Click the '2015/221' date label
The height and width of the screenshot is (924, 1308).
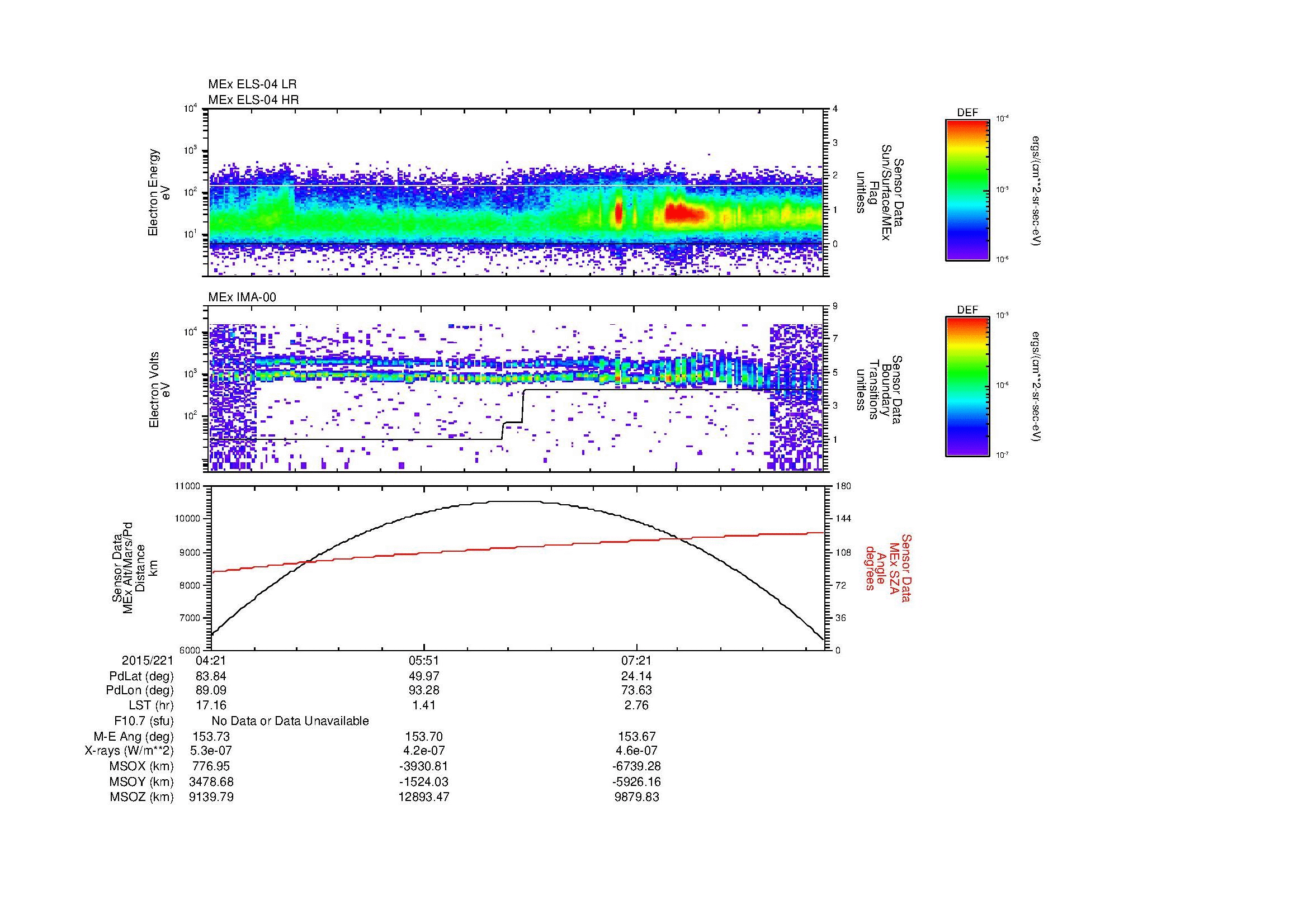click(148, 660)
